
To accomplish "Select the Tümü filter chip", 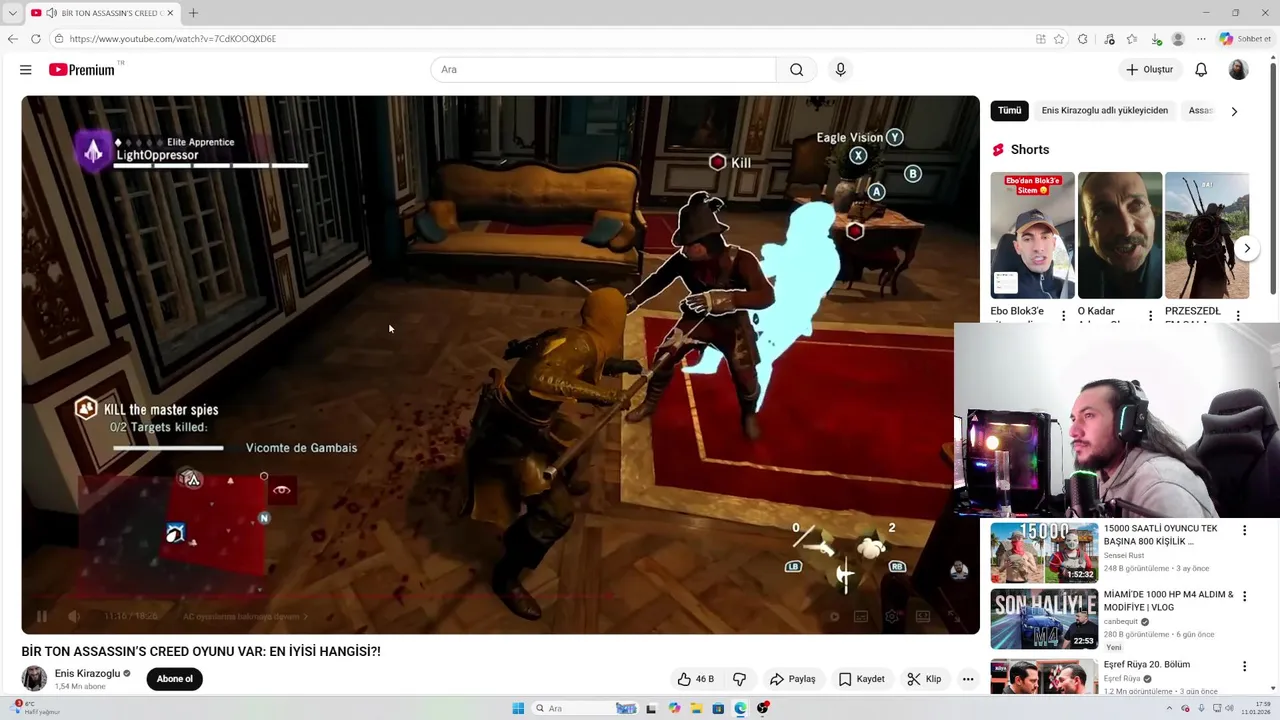I will [1010, 111].
